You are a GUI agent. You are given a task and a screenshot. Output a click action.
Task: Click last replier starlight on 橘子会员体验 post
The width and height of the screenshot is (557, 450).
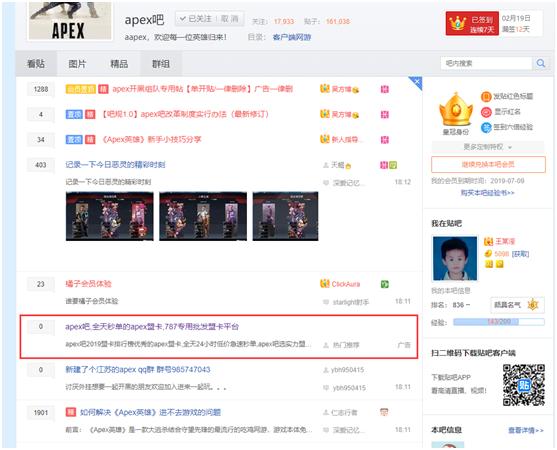(x=351, y=302)
